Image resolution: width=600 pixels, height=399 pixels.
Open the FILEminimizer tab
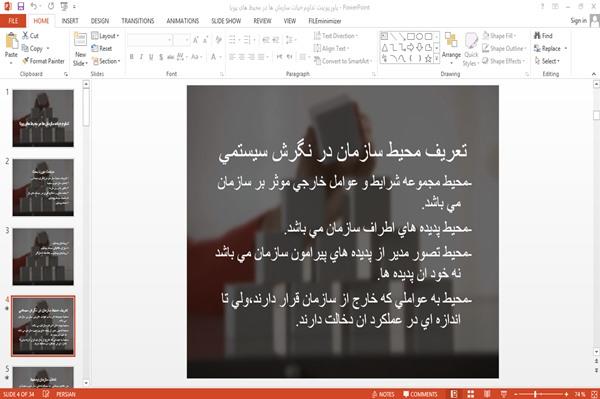[325, 21]
